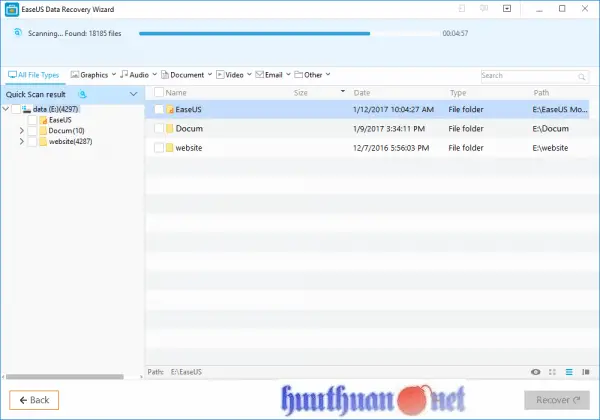600x420 pixels.
Task: Sort by the Size column header
Action: click(x=301, y=93)
